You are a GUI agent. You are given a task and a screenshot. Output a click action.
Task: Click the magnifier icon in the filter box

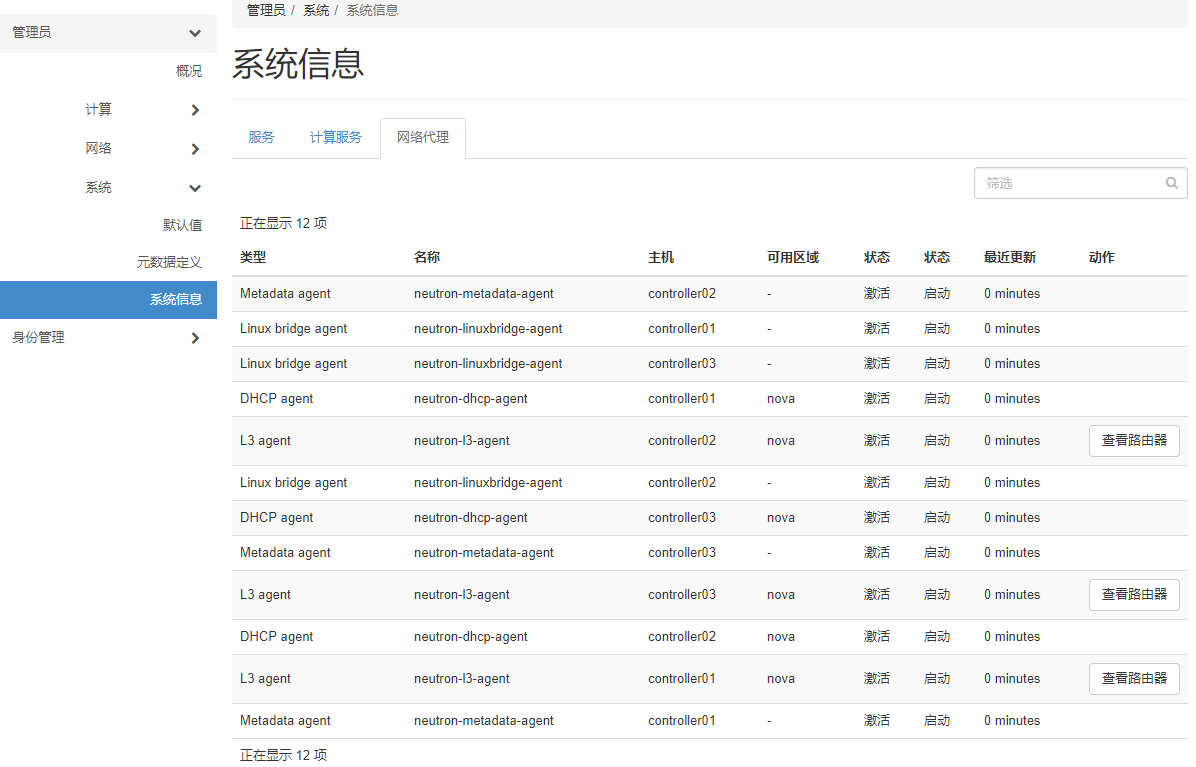(x=1171, y=183)
